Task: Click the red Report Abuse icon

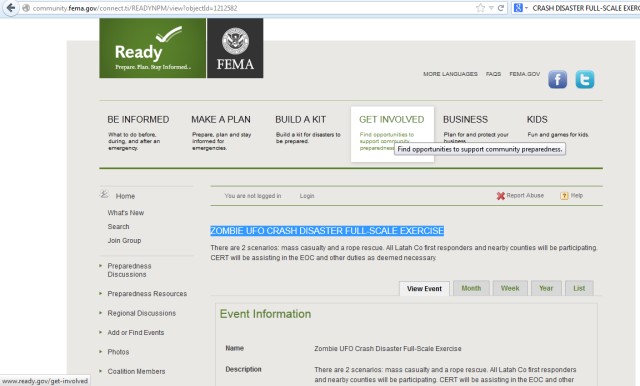Action: click(501, 196)
